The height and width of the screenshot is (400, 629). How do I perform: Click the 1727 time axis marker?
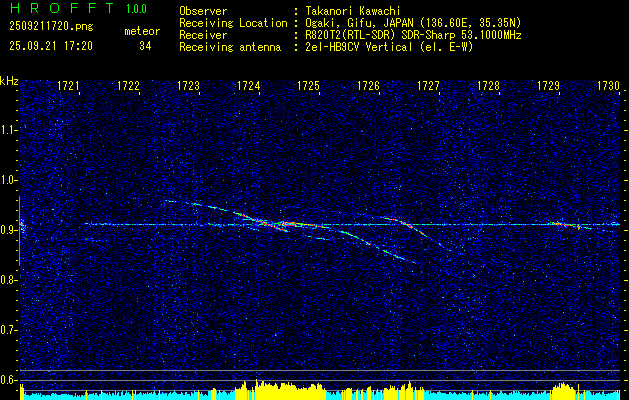(x=428, y=86)
